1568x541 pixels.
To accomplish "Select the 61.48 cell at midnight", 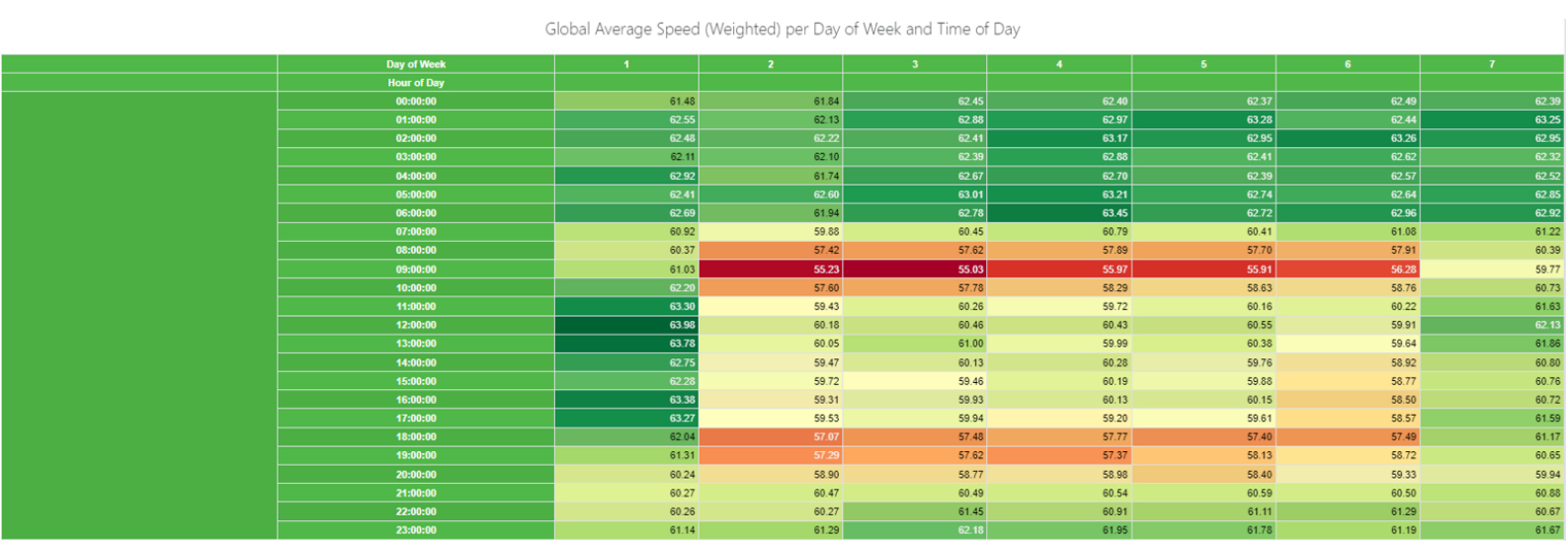I will [x=626, y=102].
